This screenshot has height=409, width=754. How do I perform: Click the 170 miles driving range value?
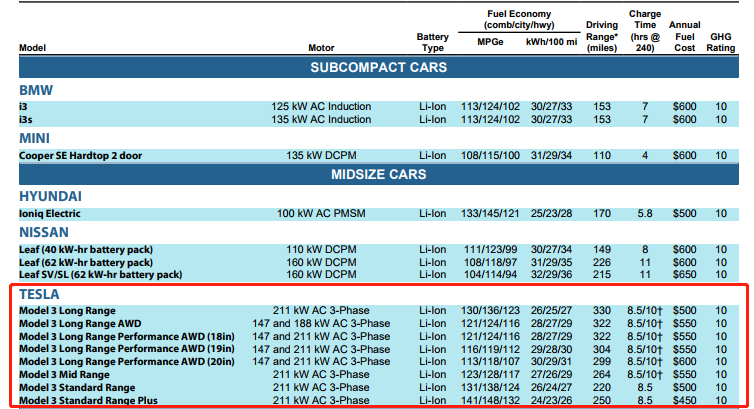pos(602,213)
